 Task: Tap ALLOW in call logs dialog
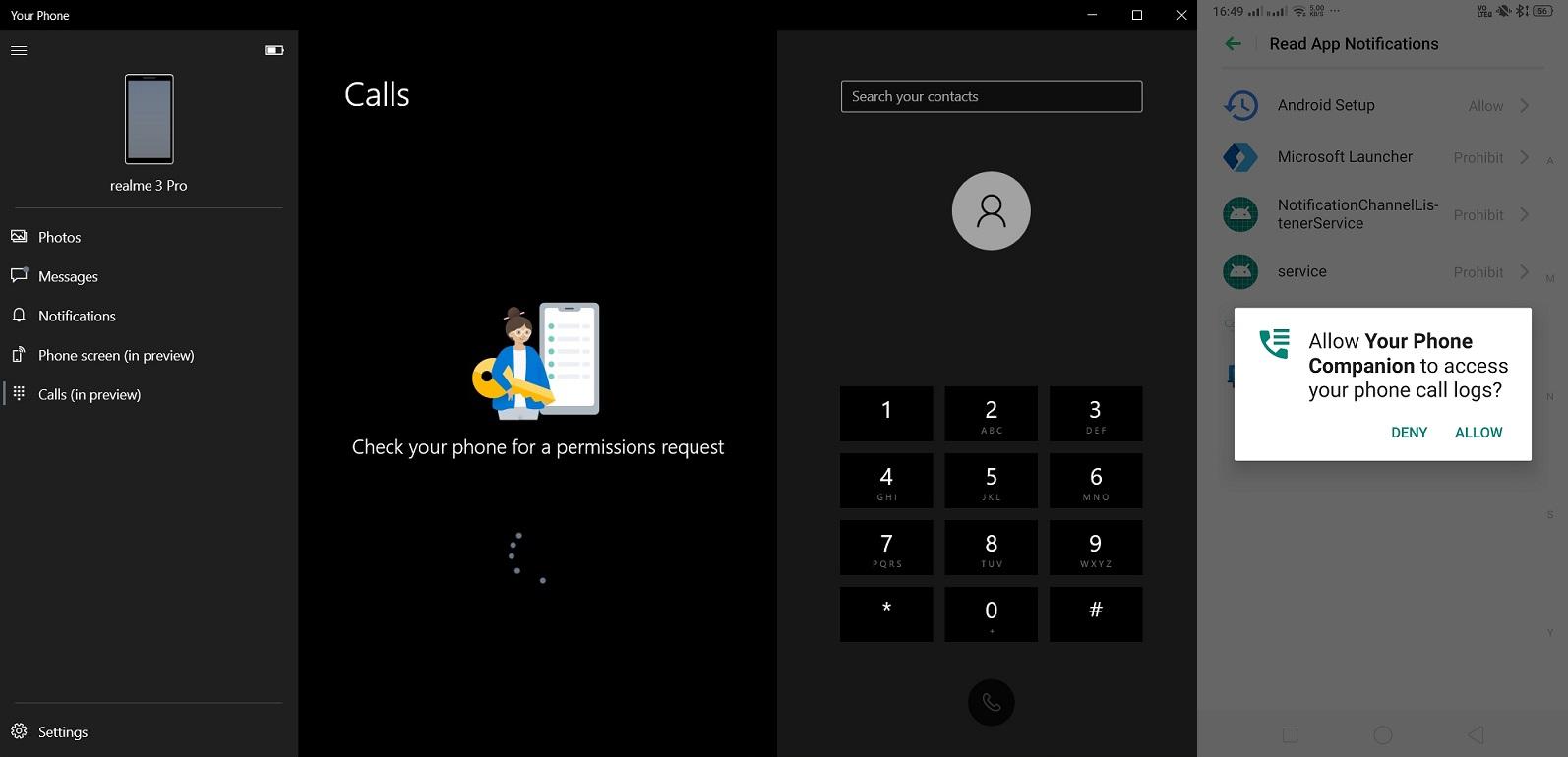click(1478, 433)
